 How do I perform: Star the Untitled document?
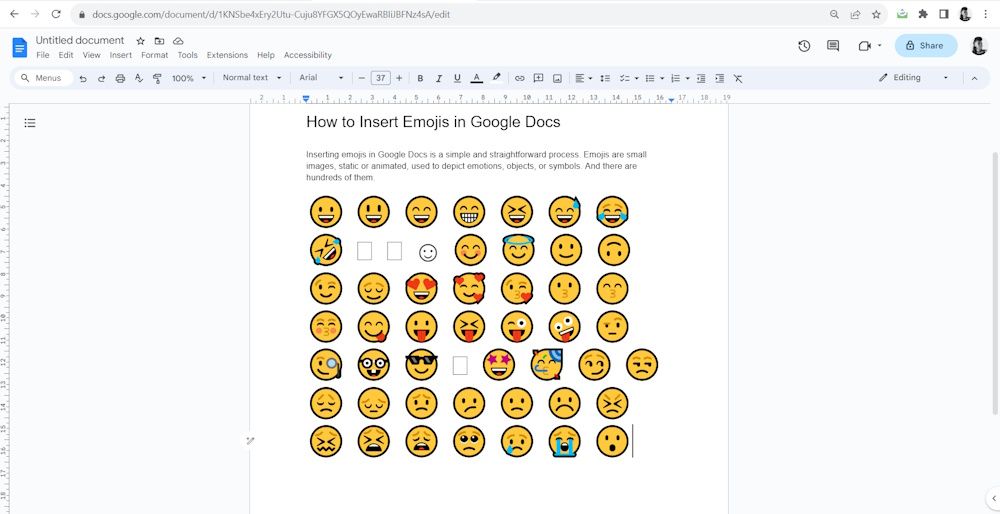point(140,41)
